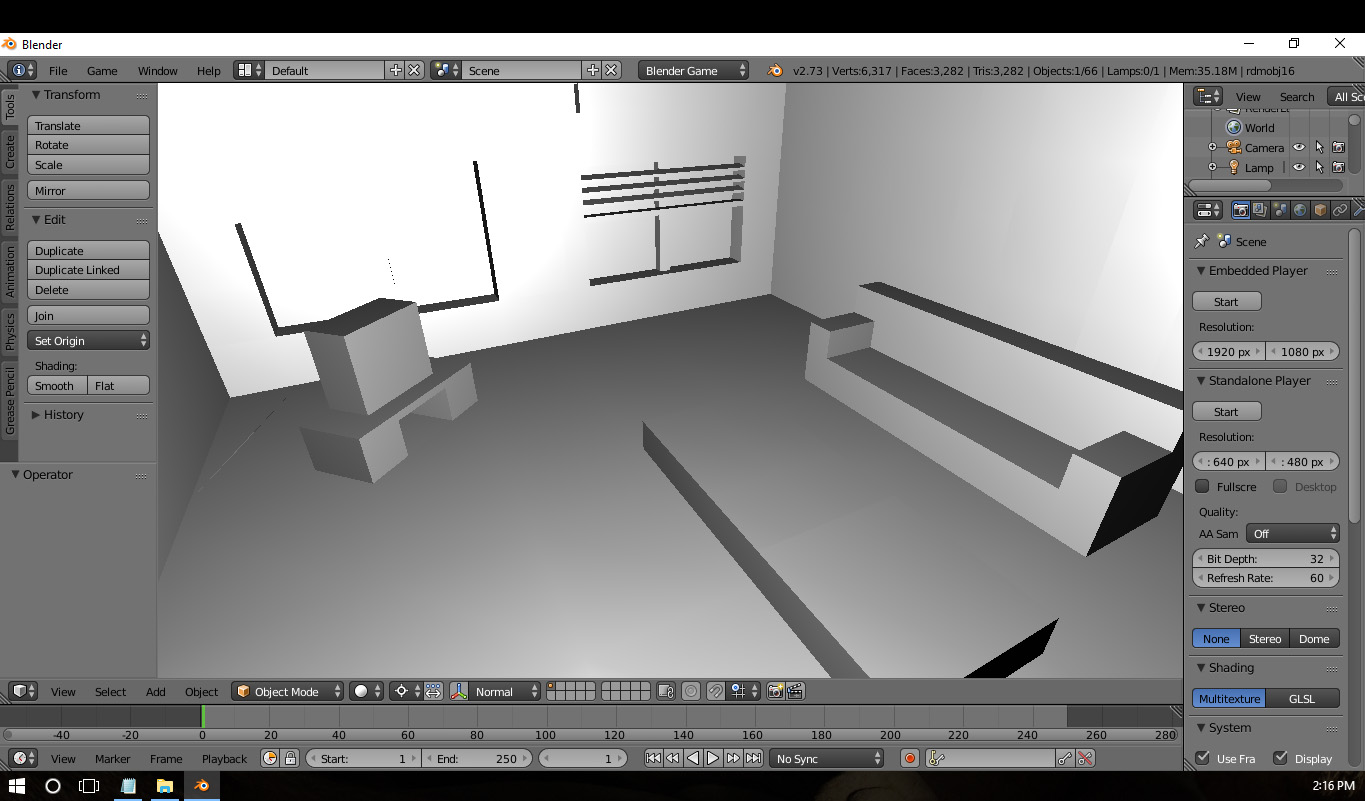Image resolution: width=1365 pixels, height=801 pixels.
Task: Click the snap magnet icon
Action: point(715,691)
